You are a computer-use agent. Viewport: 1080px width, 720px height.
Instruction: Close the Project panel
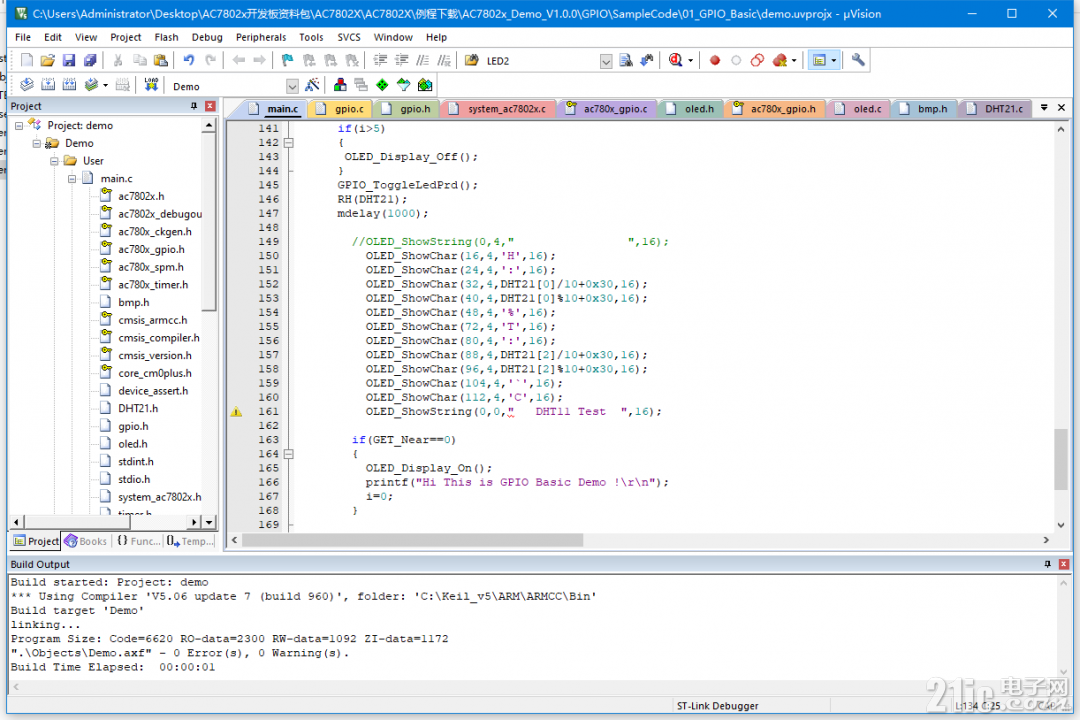point(210,106)
